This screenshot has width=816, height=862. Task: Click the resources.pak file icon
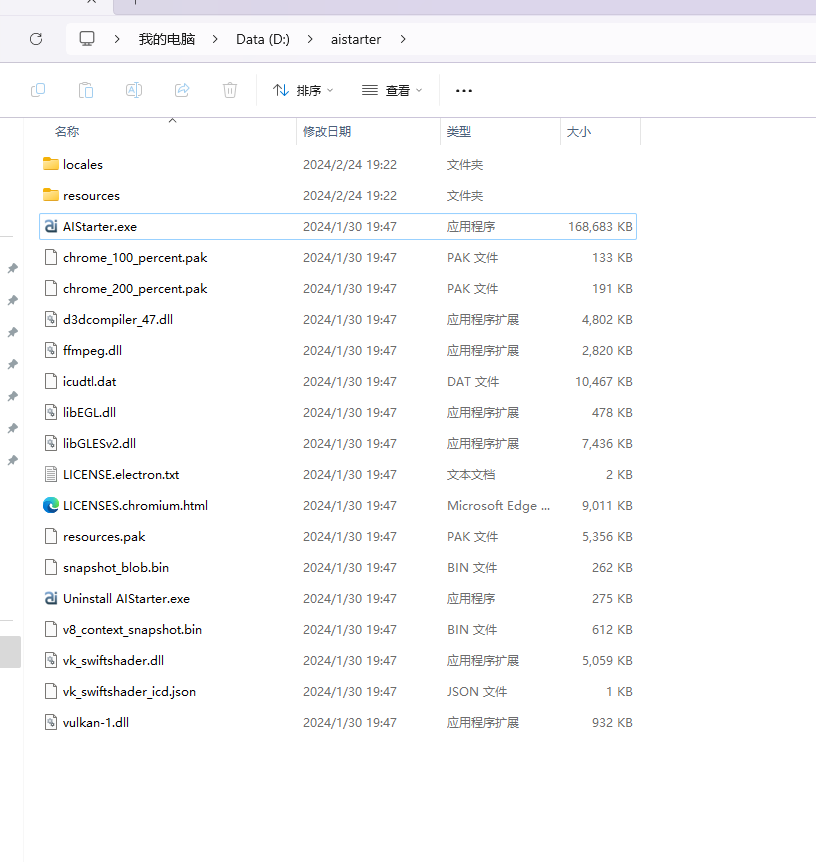(x=51, y=537)
